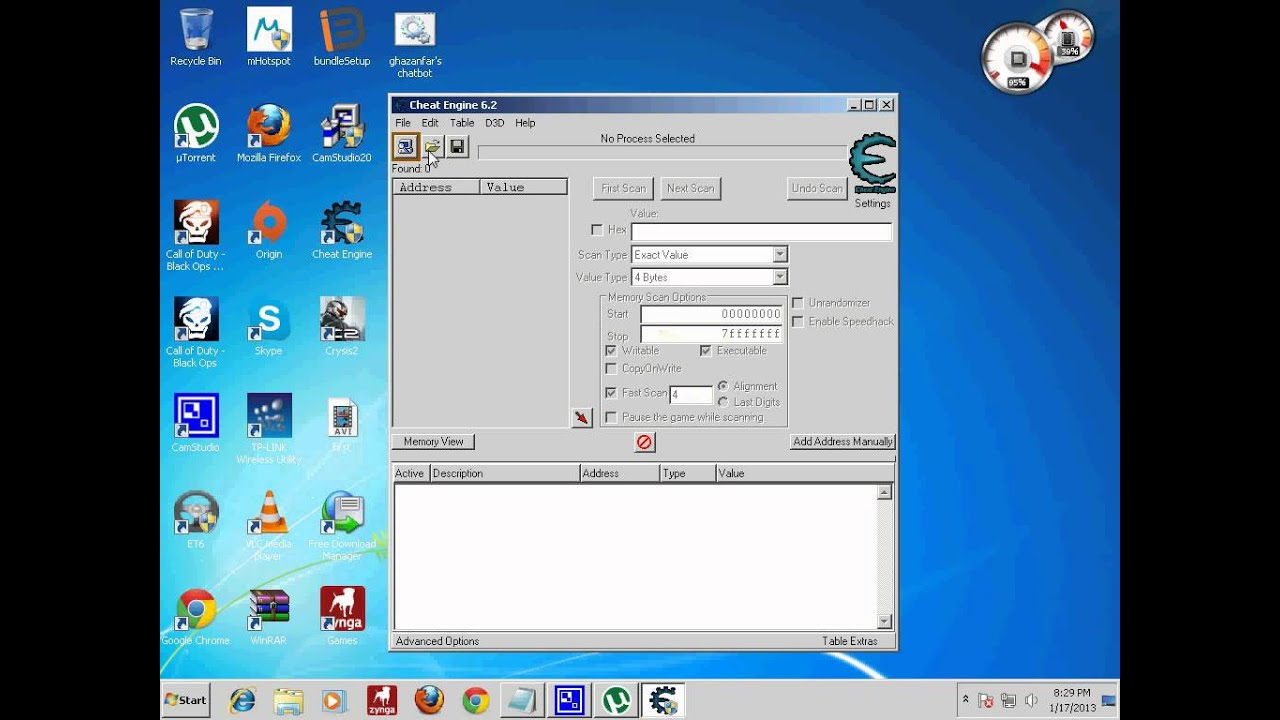Click the Firefox icon in the taskbar
The height and width of the screenshot is (720, 1280).
tap(429, 700)
